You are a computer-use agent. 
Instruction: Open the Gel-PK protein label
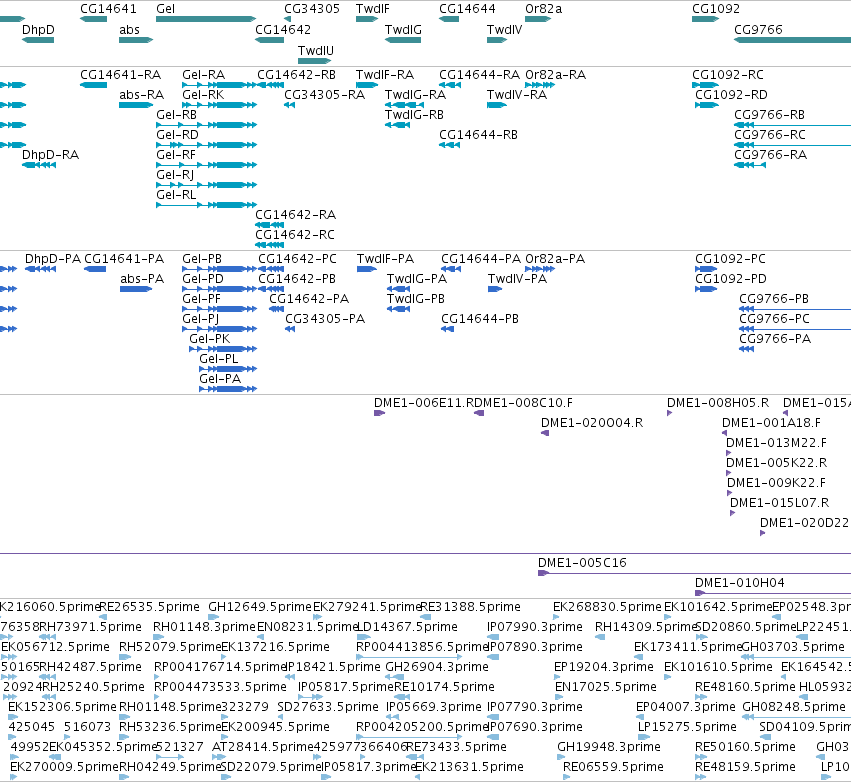point(209,338)
